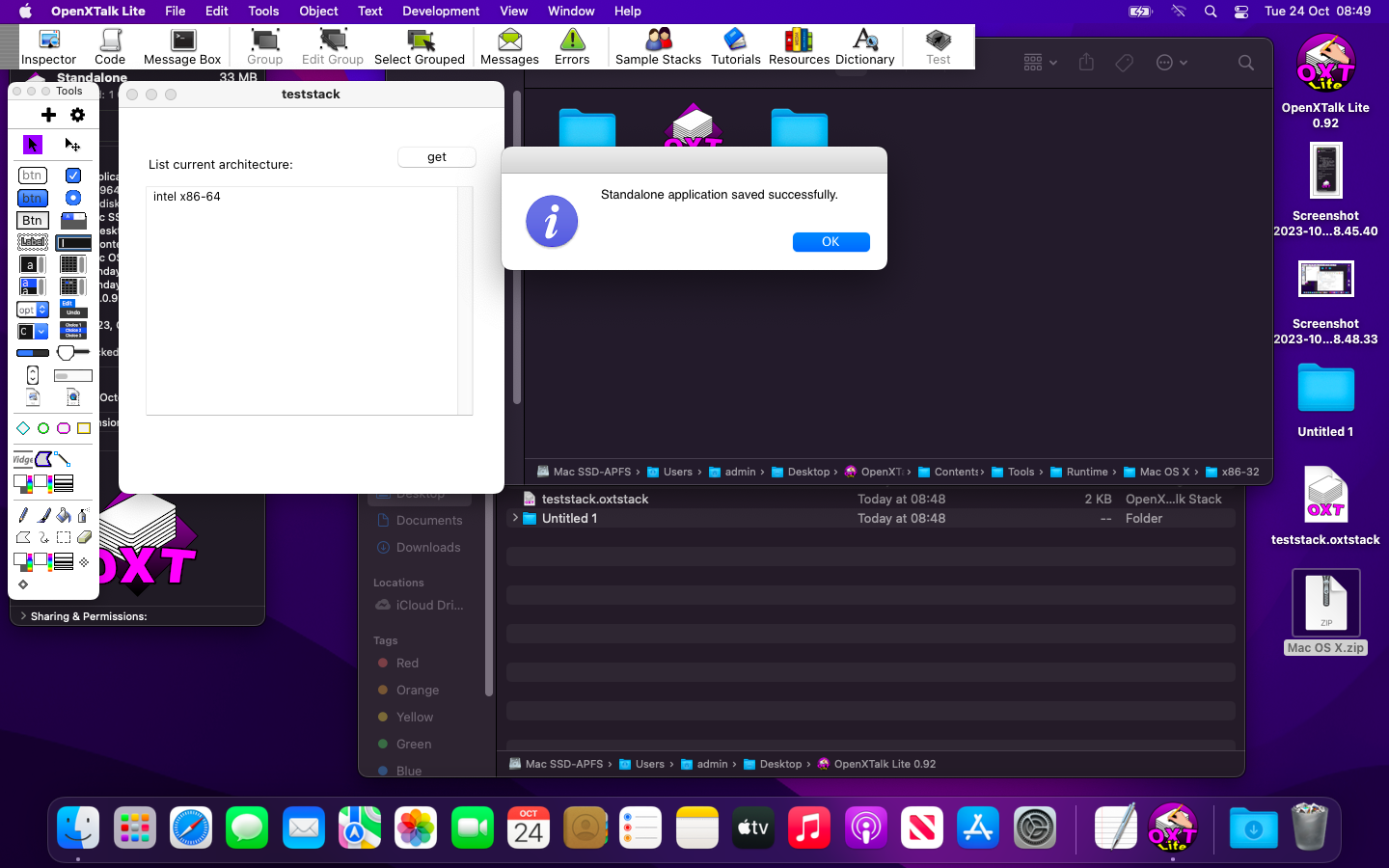The width and height of the screenshot is (1389, 868).
Task: Select the Mac OS X.zip desktop file
Action: [x=1326, y=610]
